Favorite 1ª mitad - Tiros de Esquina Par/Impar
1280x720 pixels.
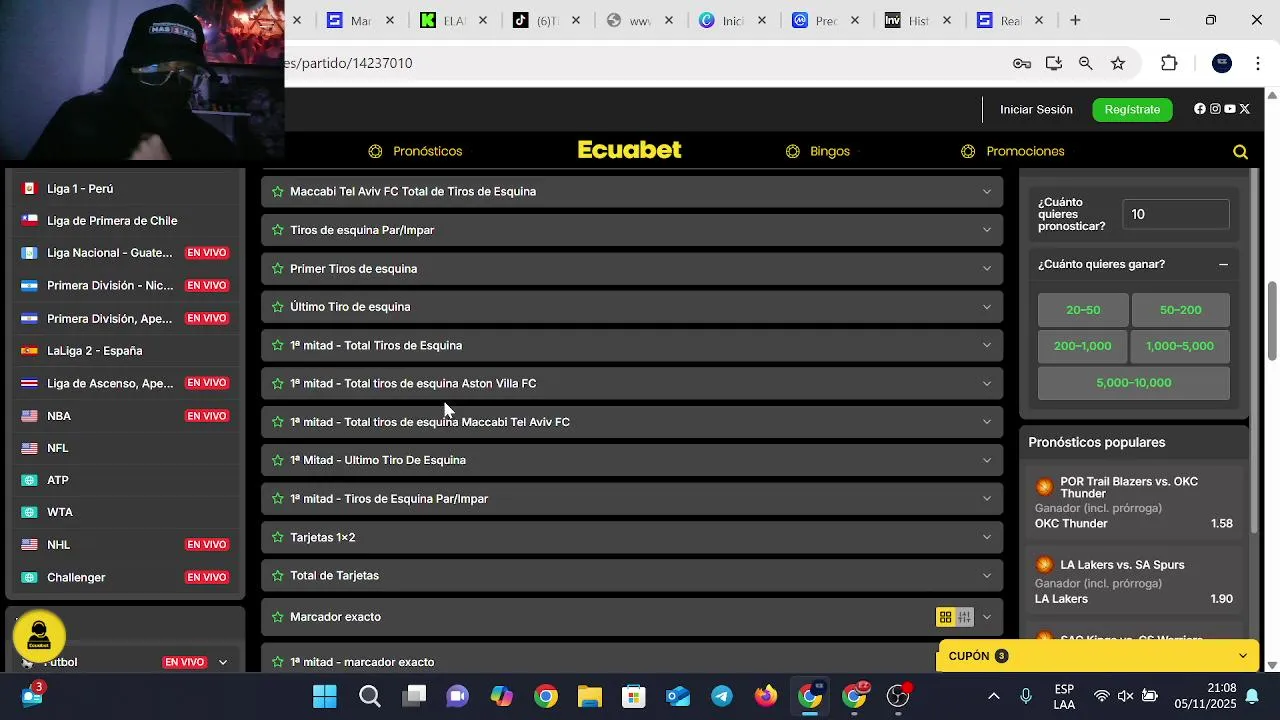coord(278,499)
